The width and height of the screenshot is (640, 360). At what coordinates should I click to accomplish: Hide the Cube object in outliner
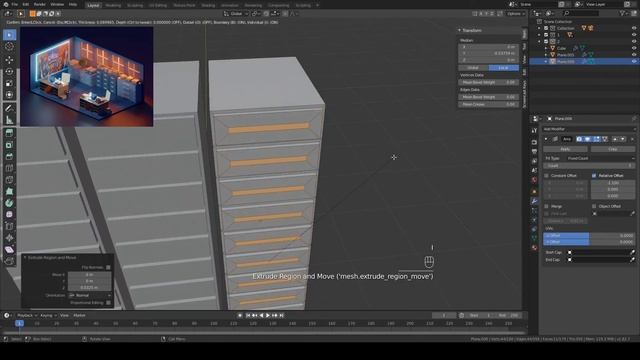(634, 48)
